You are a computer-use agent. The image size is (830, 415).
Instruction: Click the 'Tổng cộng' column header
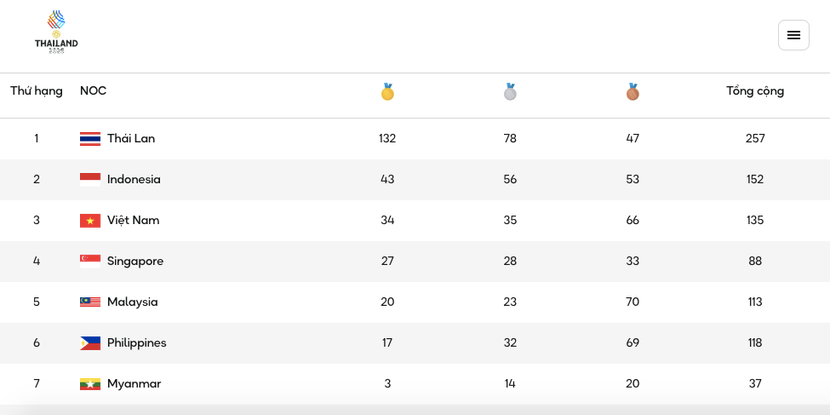[x=755, y=91]
